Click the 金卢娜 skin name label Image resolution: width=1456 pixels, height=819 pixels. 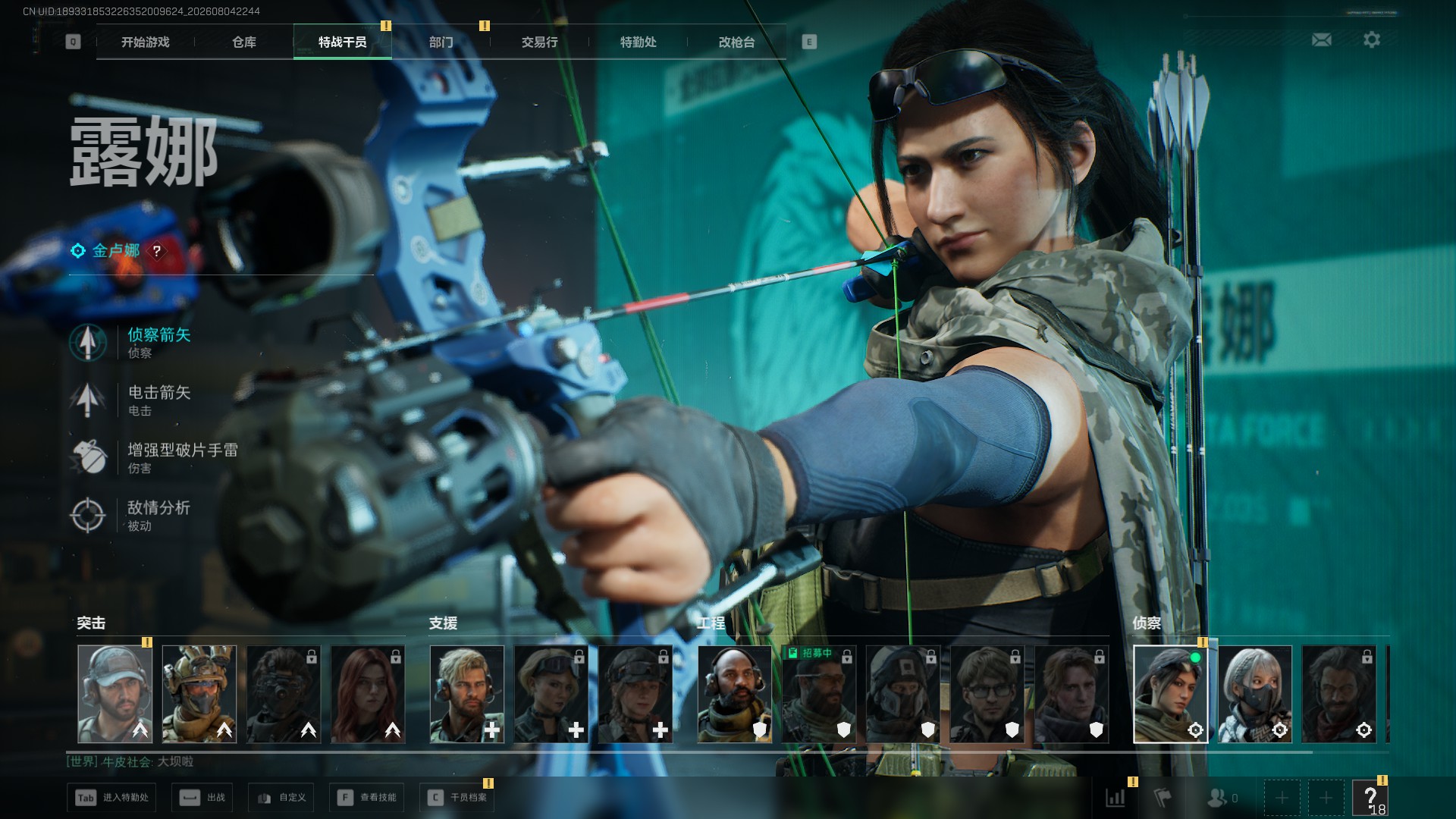[x=116, y=251]
